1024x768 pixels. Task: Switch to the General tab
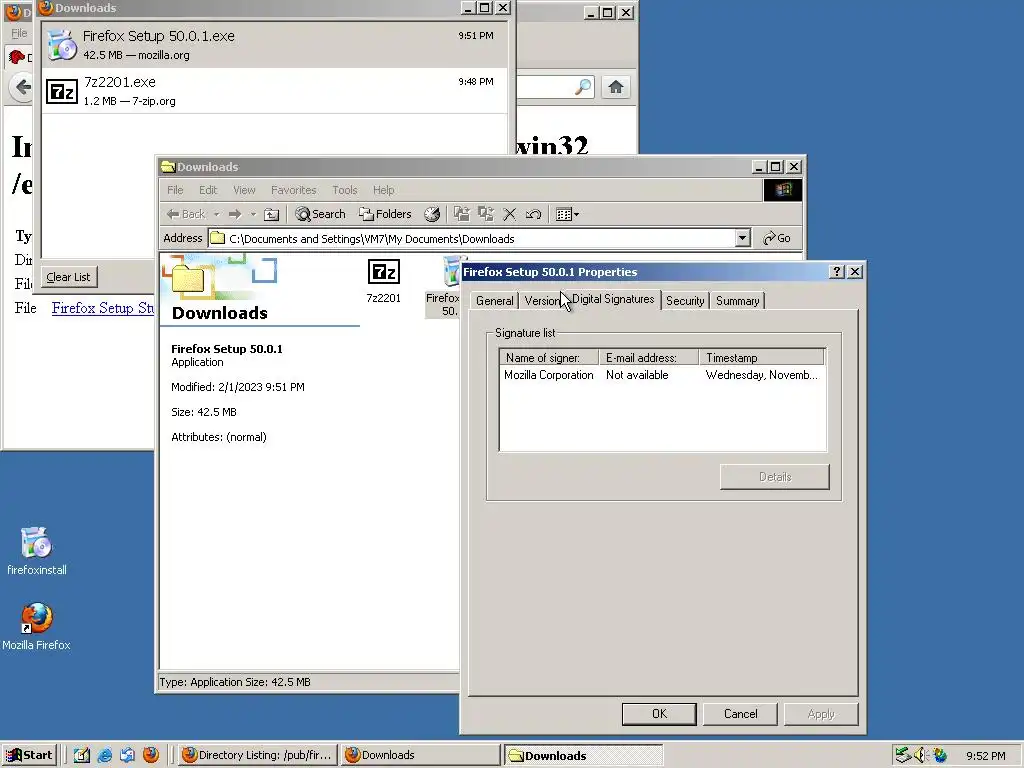pos(494,300)
